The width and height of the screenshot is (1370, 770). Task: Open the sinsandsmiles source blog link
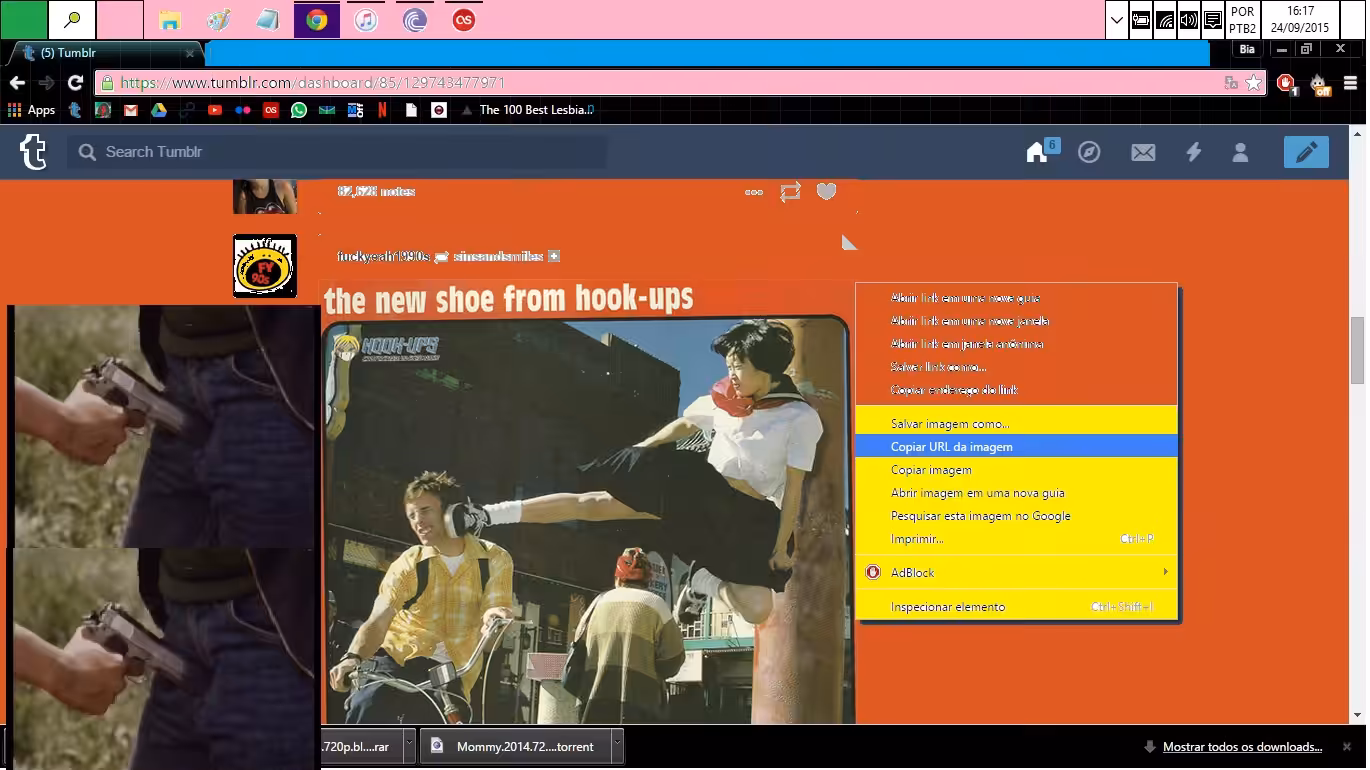tap(498, 256)
